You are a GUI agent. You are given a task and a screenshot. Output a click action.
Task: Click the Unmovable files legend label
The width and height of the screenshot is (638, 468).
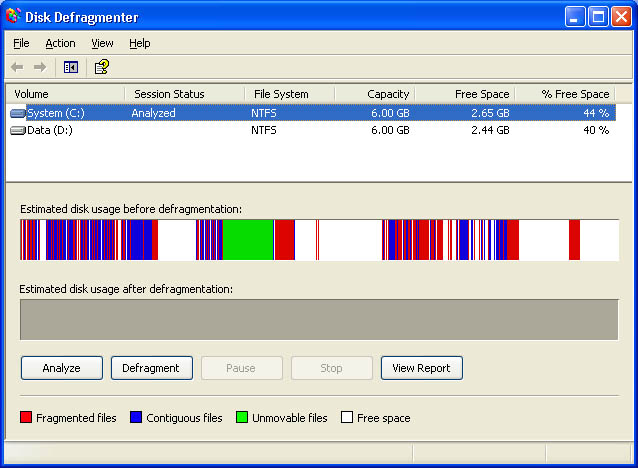point(290,418)
